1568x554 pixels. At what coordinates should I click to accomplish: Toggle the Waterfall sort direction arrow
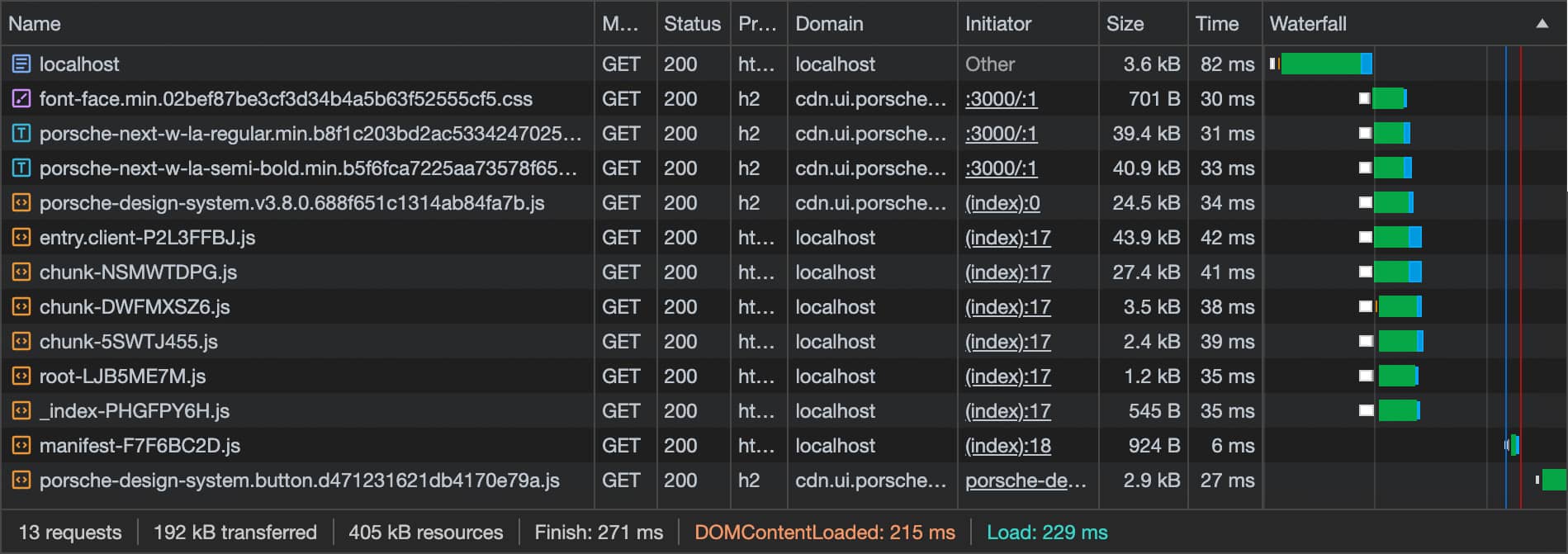point(1541,23)
